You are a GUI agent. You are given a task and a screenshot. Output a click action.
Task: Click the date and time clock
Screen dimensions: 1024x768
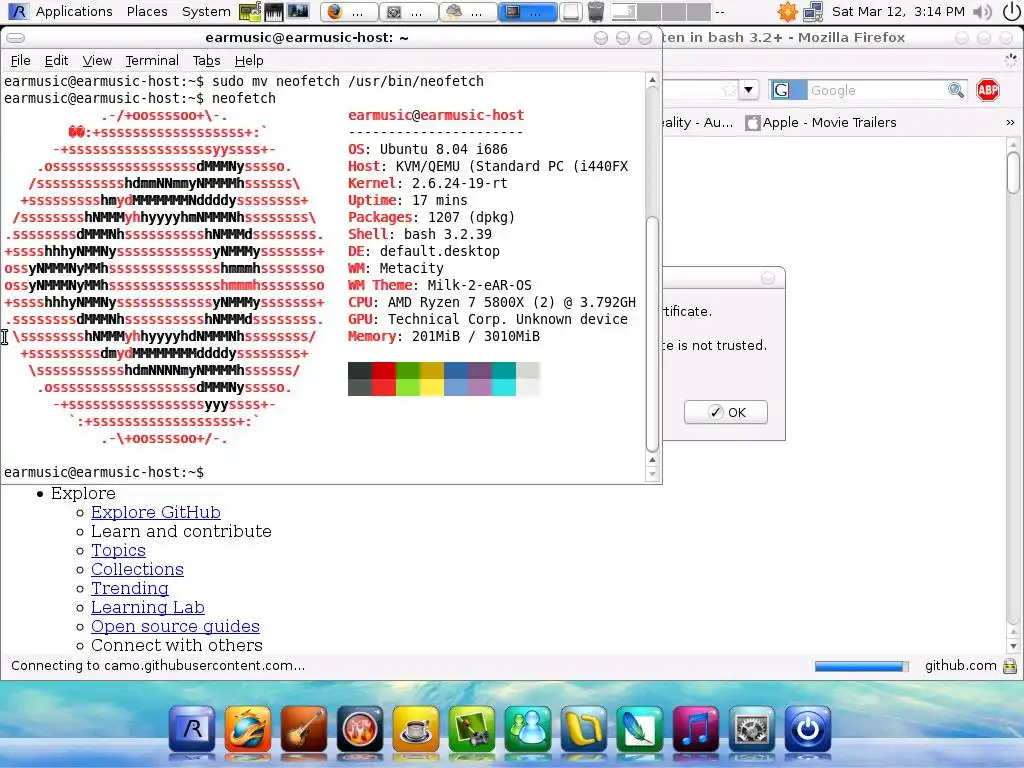point(897,11)
